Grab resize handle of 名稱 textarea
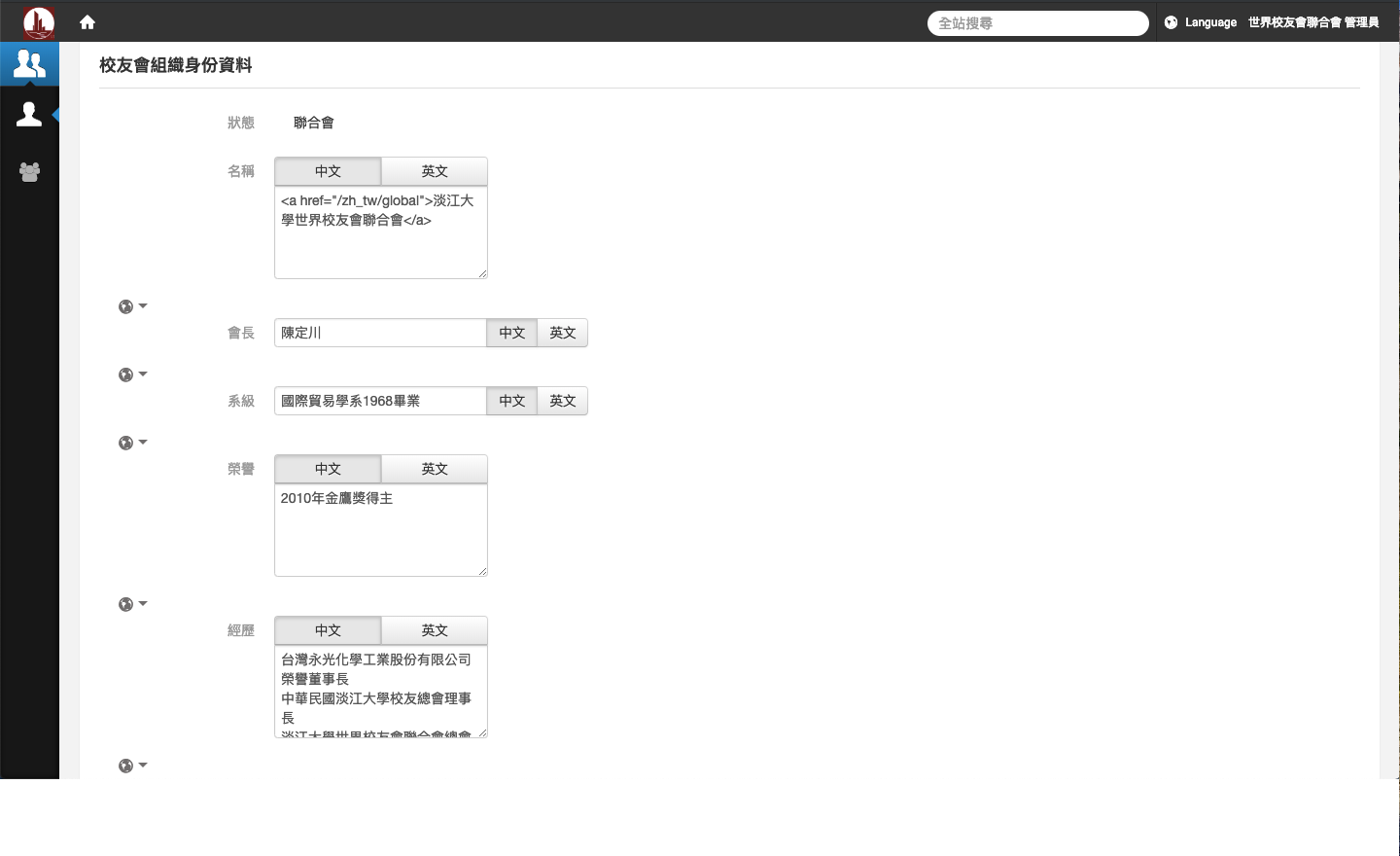This screenshot has height=856, width=1400. [x=482, y=273]
